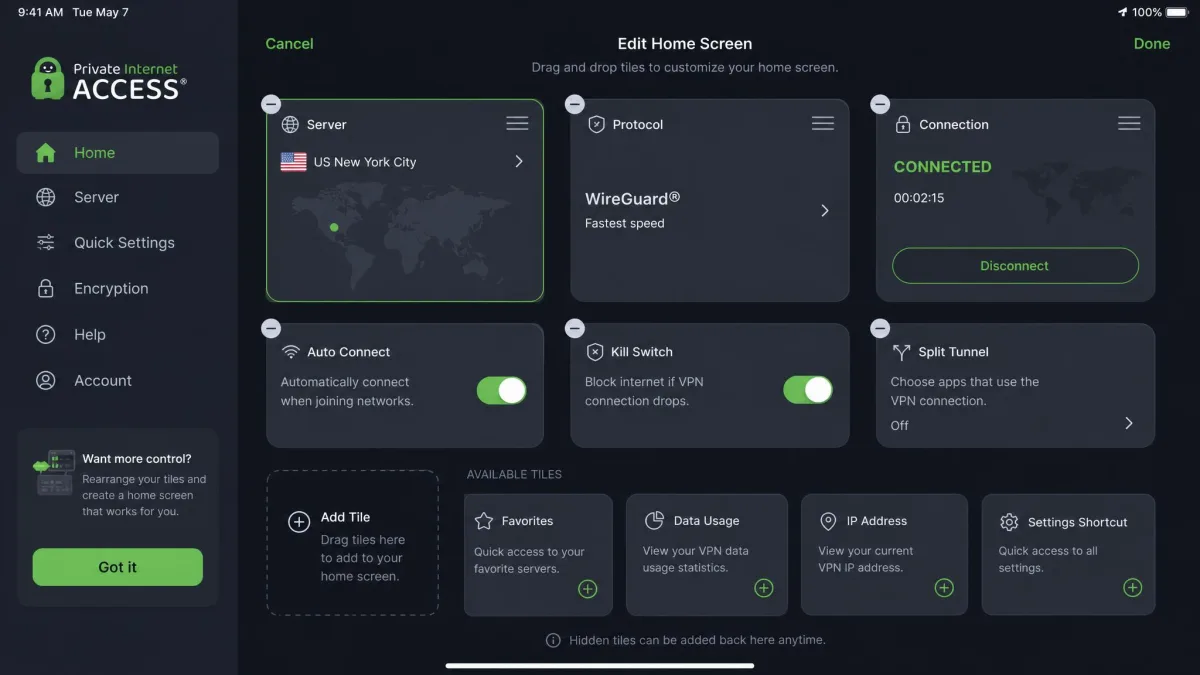Remove the Protocol tile with minus icon

[574, 104]
